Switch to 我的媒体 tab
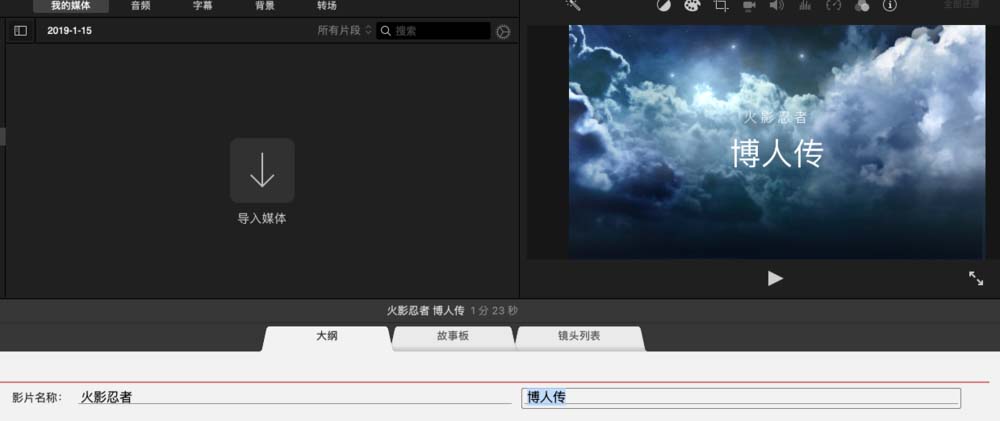The width and height of the screenshot is (1000, 421). coord(71,6)
